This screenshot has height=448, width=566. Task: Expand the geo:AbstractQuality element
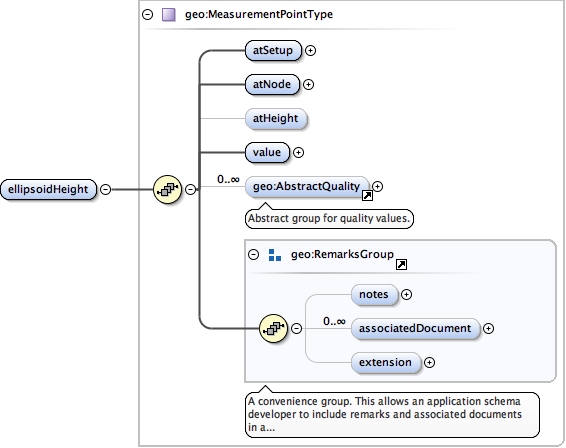(x=378, y=186)
